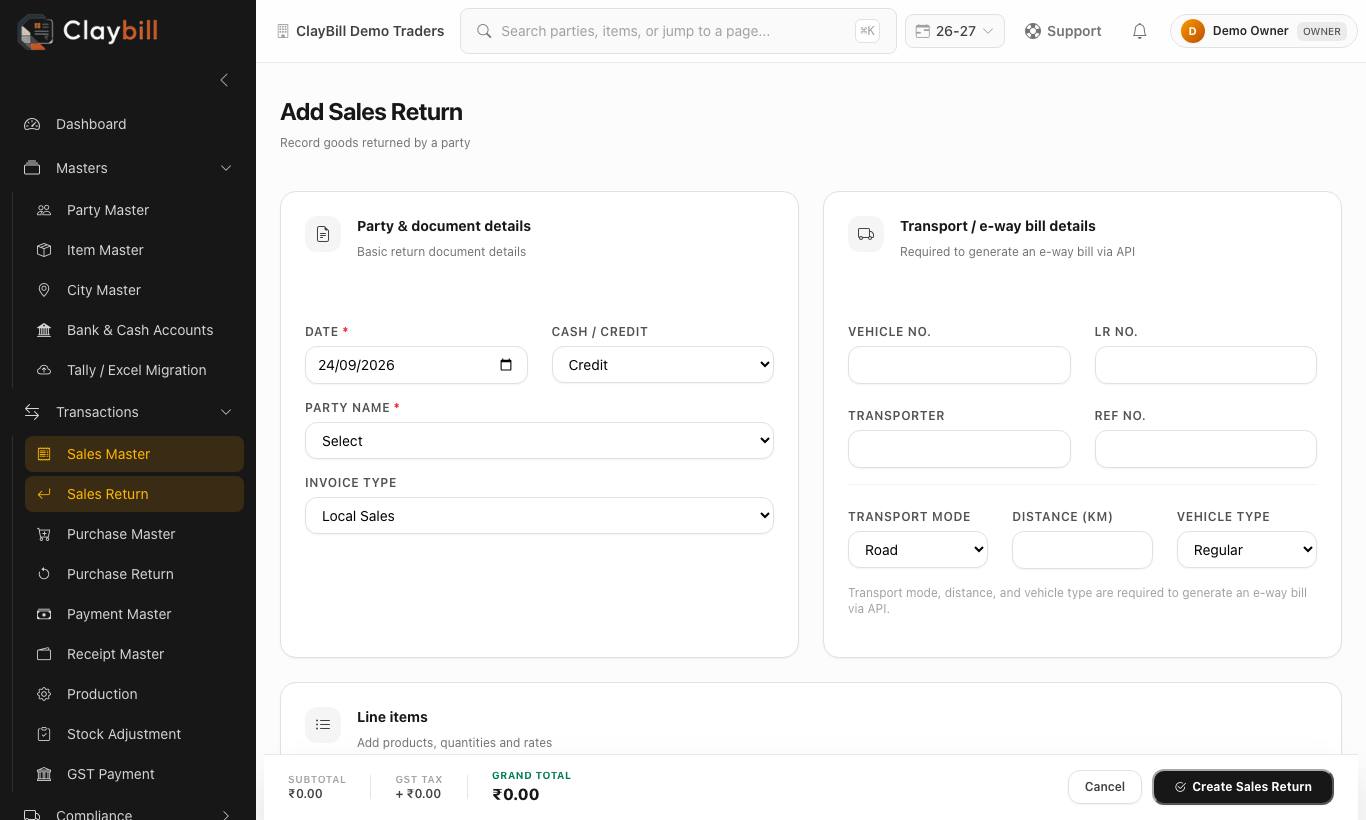Open the Party Name select dropdown
Screen dimensions: 1366x820
[539, 441]
